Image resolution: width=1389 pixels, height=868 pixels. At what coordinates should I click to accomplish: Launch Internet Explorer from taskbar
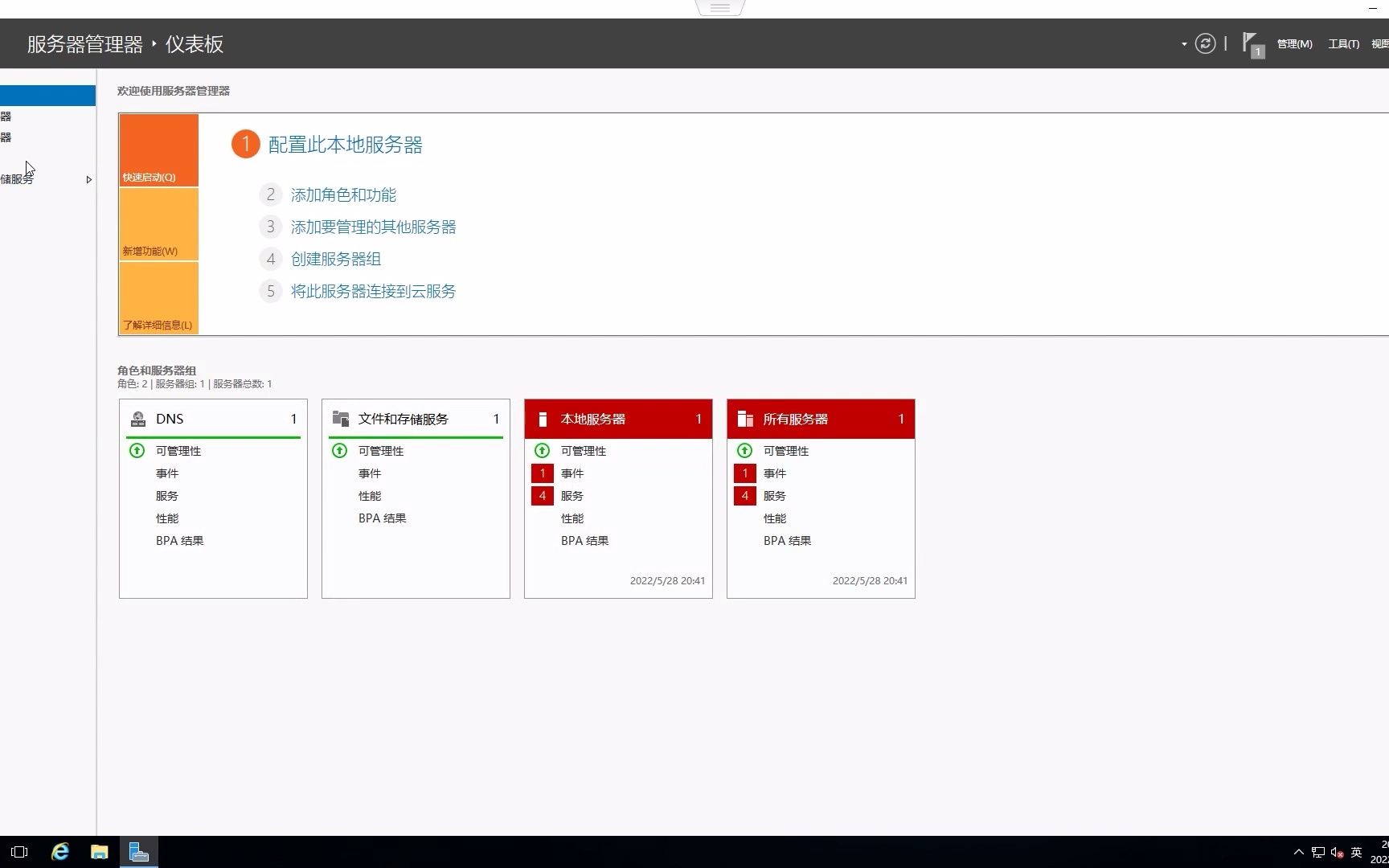(x=60, y=852)
